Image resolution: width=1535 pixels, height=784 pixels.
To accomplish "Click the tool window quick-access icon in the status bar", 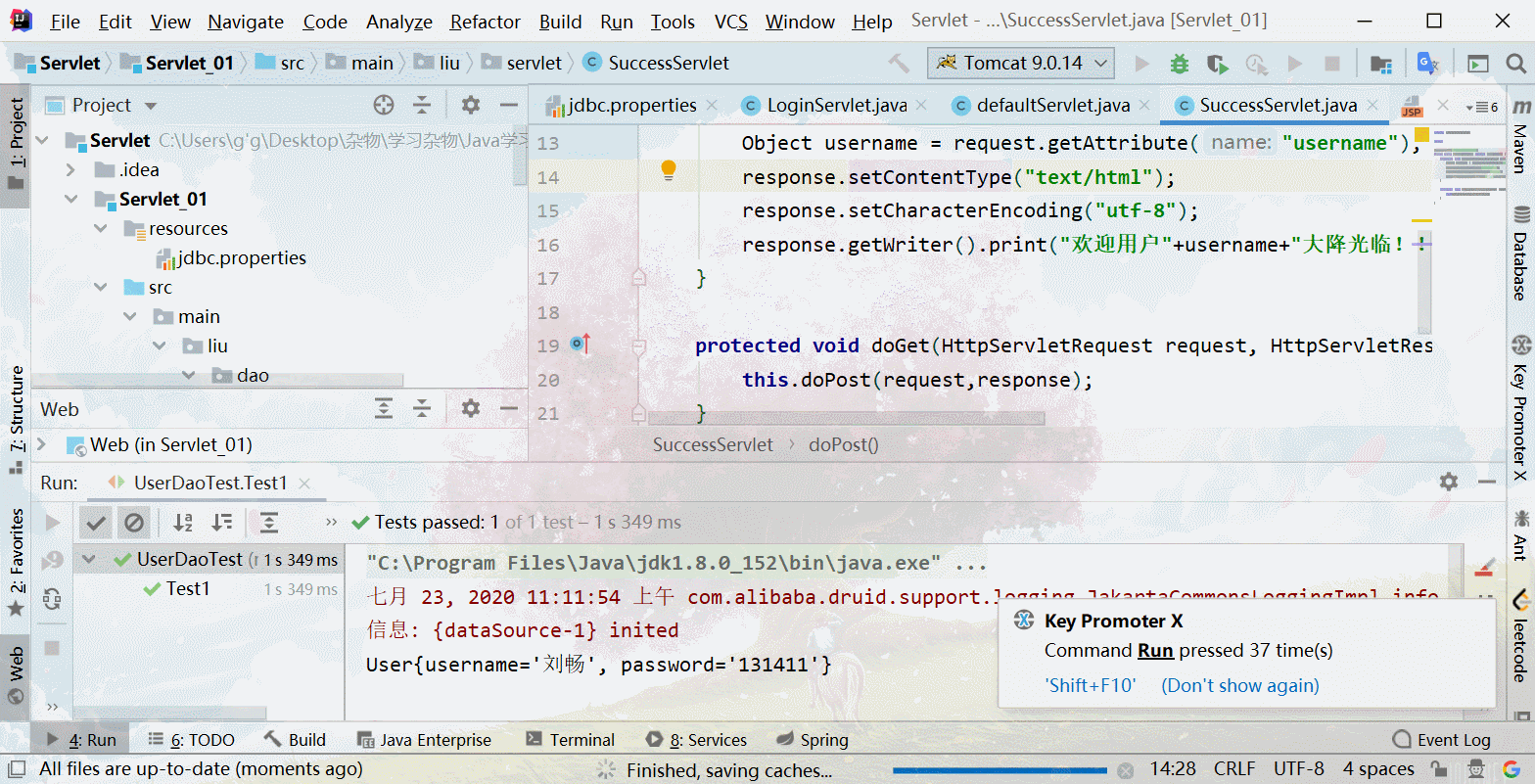I will point(16,769).
